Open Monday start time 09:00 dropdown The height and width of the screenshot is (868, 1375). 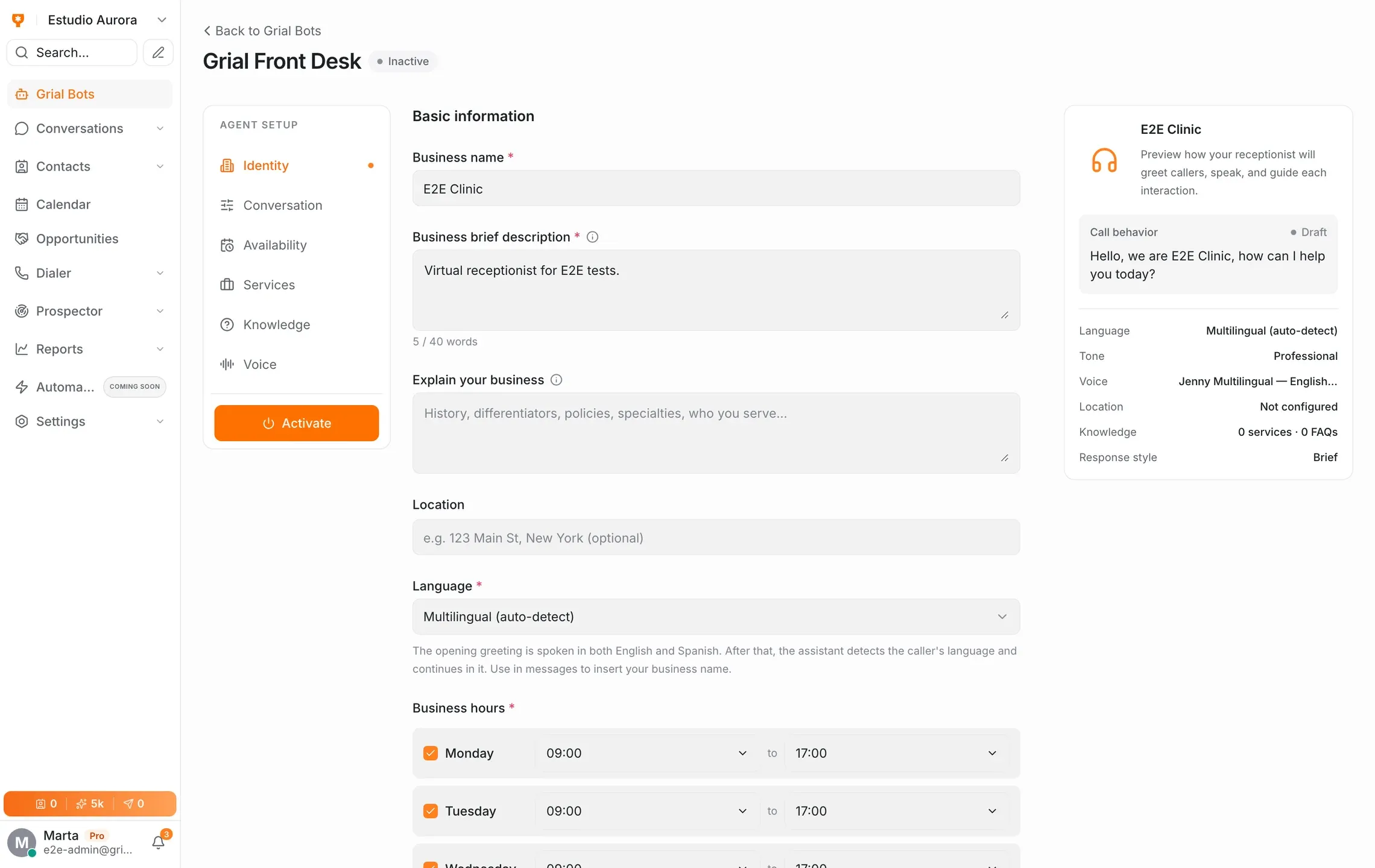pos(646,753)
